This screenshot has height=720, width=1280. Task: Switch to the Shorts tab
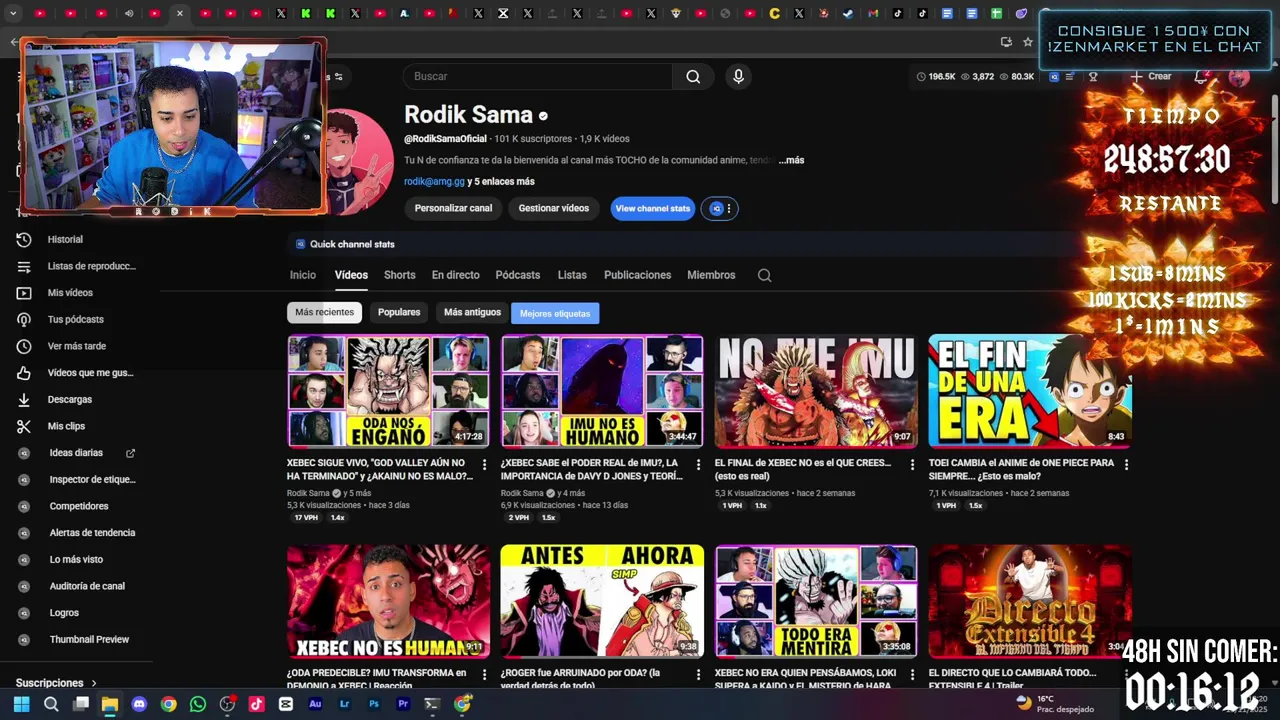399,275
